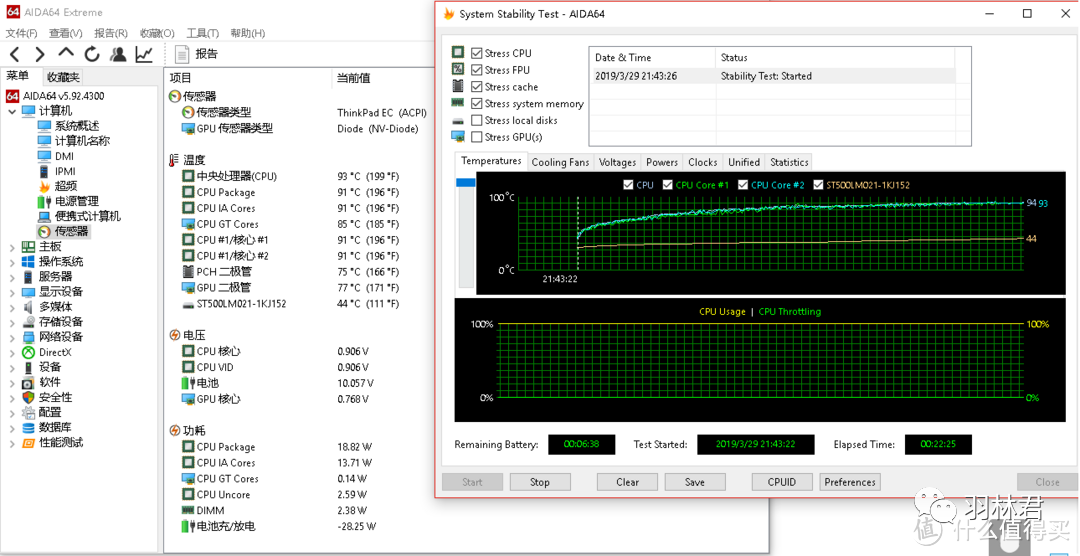The image size is (1080, 556).
Task: Click the 设备 devices icon in tree
Action: [28, 367]
